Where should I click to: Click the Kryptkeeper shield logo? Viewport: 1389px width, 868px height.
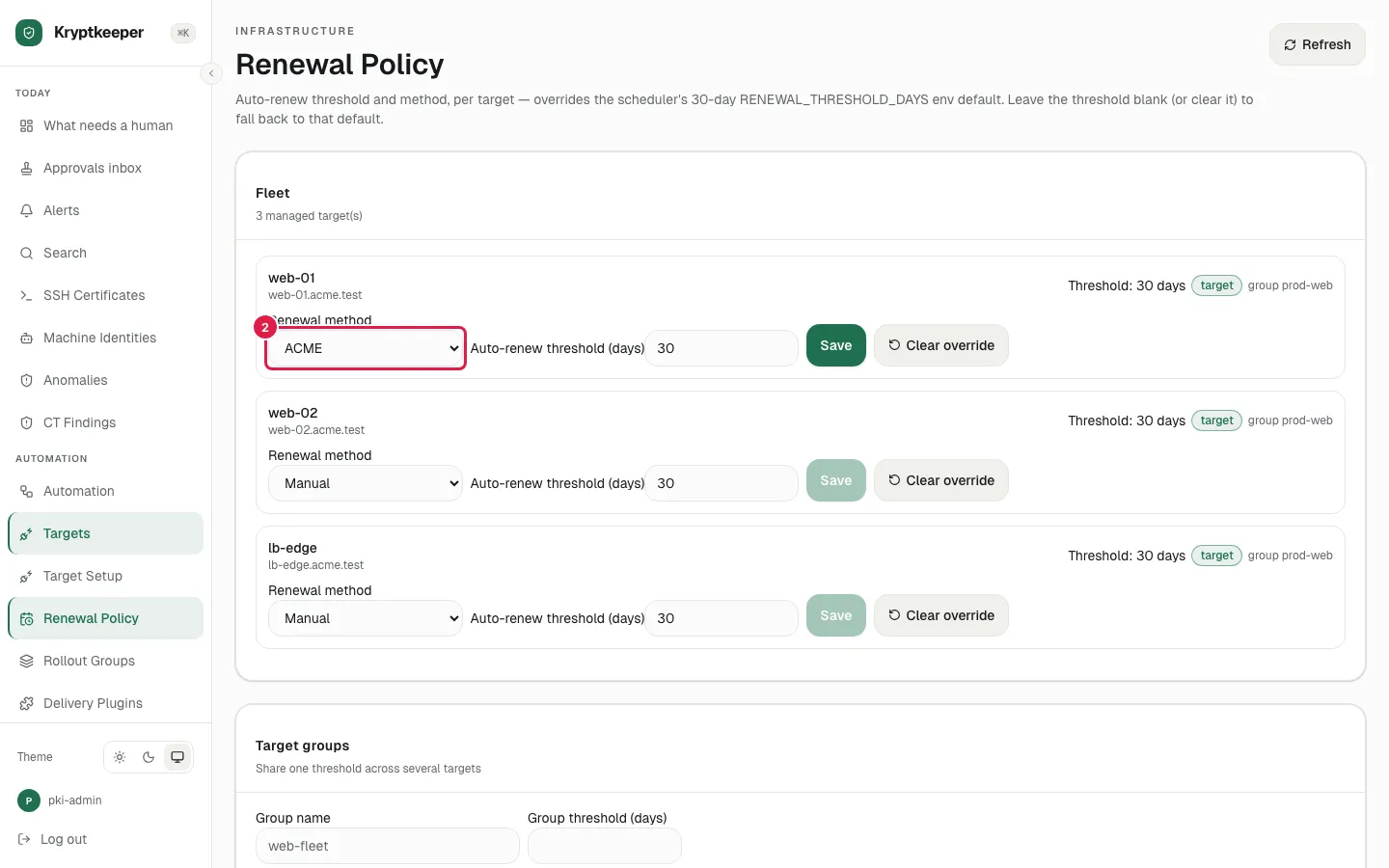click(29, 33)
